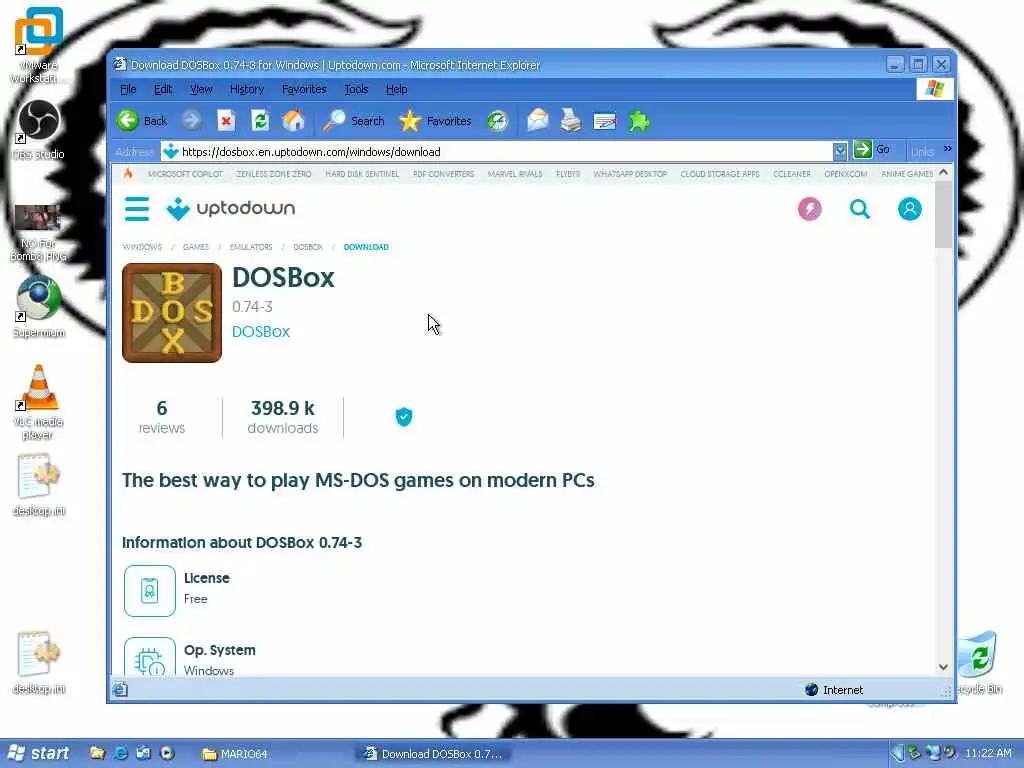Viewport: 1024px width, 768px height.
Task: Open the CCleaner link
Action: click(x=792, y=174)
